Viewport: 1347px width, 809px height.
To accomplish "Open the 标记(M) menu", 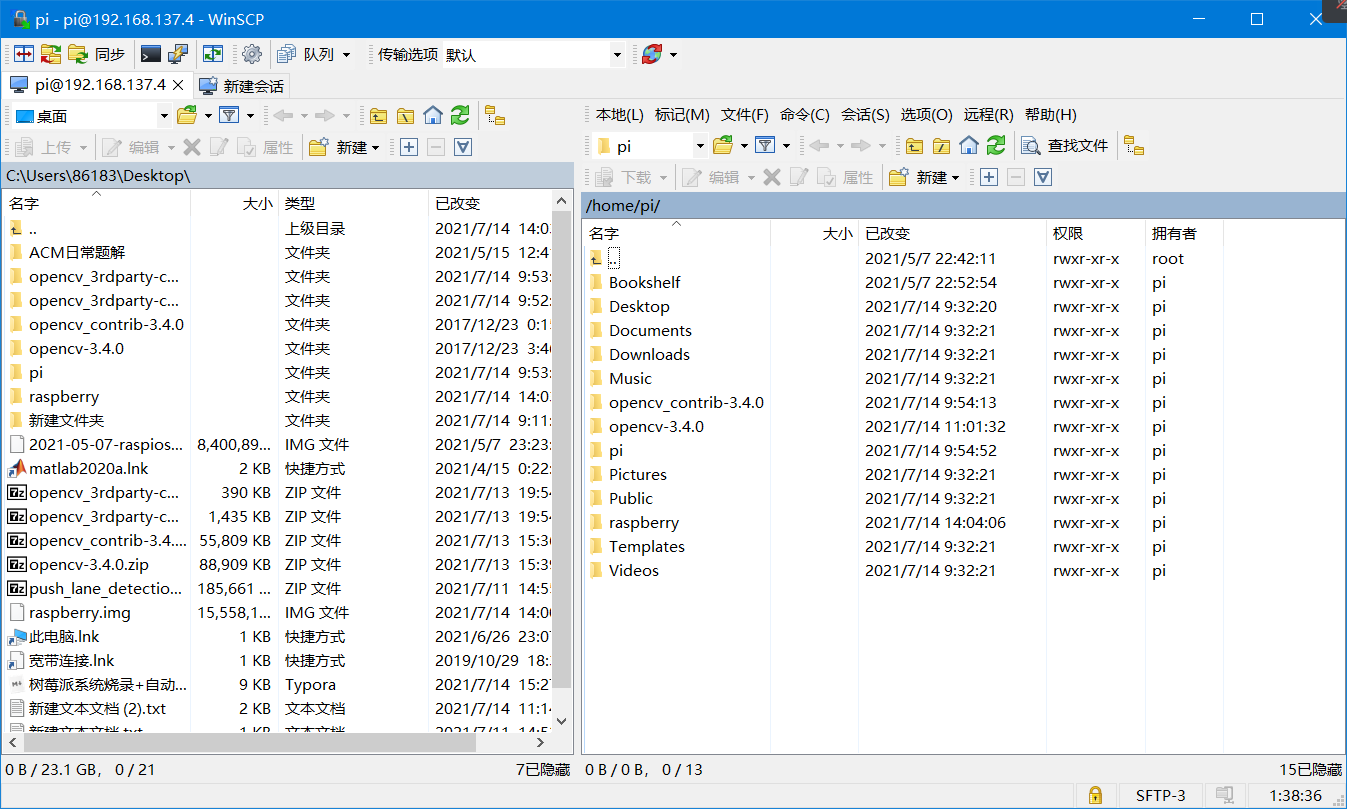I will click(x=682, y=115).
